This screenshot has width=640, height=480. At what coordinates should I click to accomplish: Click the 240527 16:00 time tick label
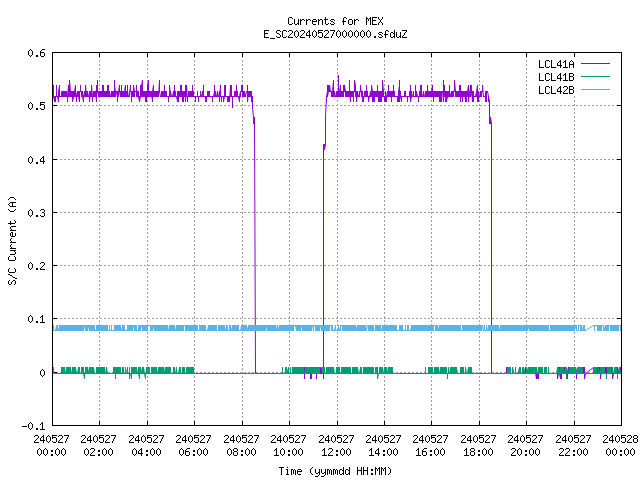click(x=431, y=446)
